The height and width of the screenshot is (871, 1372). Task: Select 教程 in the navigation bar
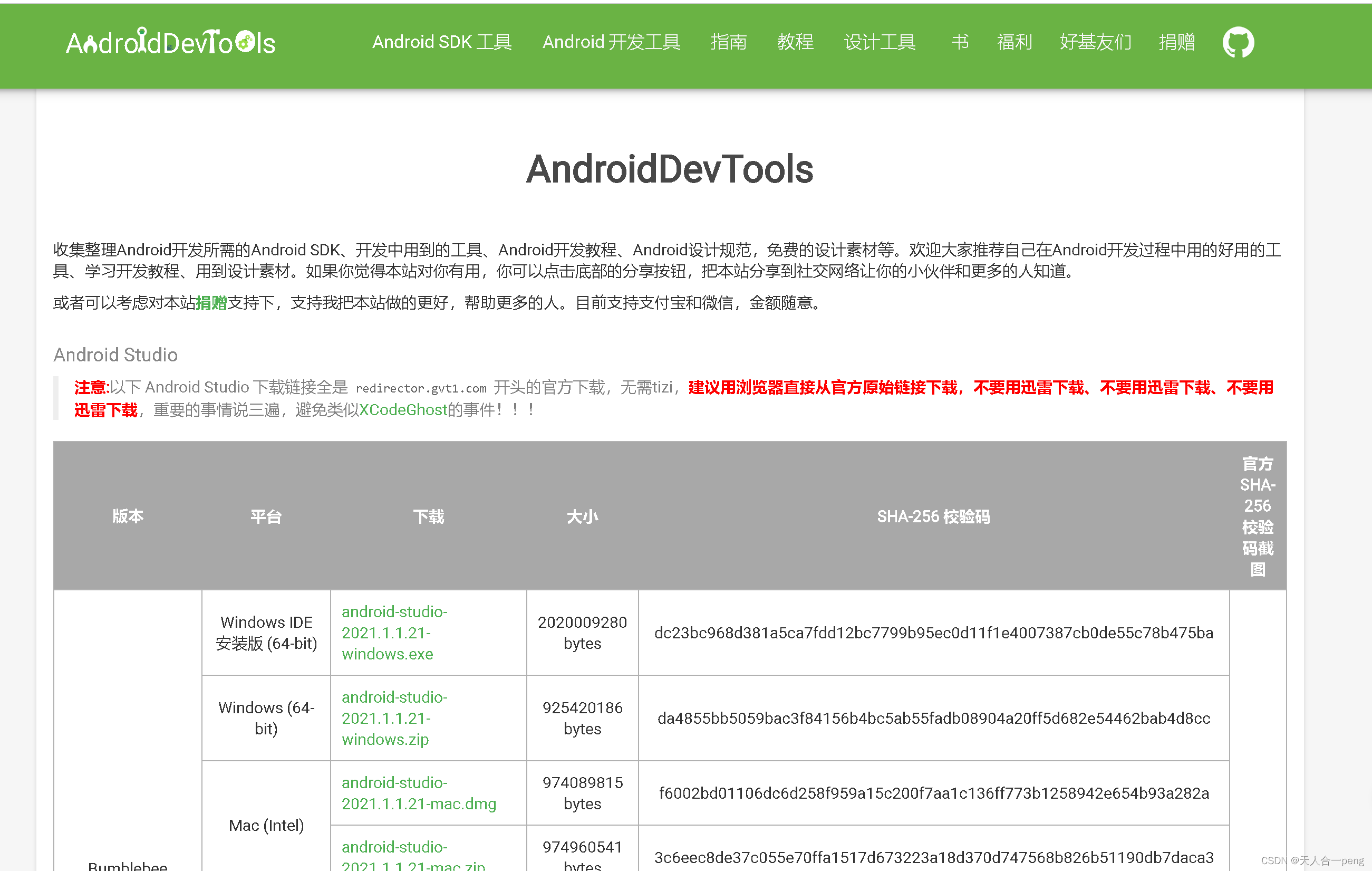(x=795, y=42)
